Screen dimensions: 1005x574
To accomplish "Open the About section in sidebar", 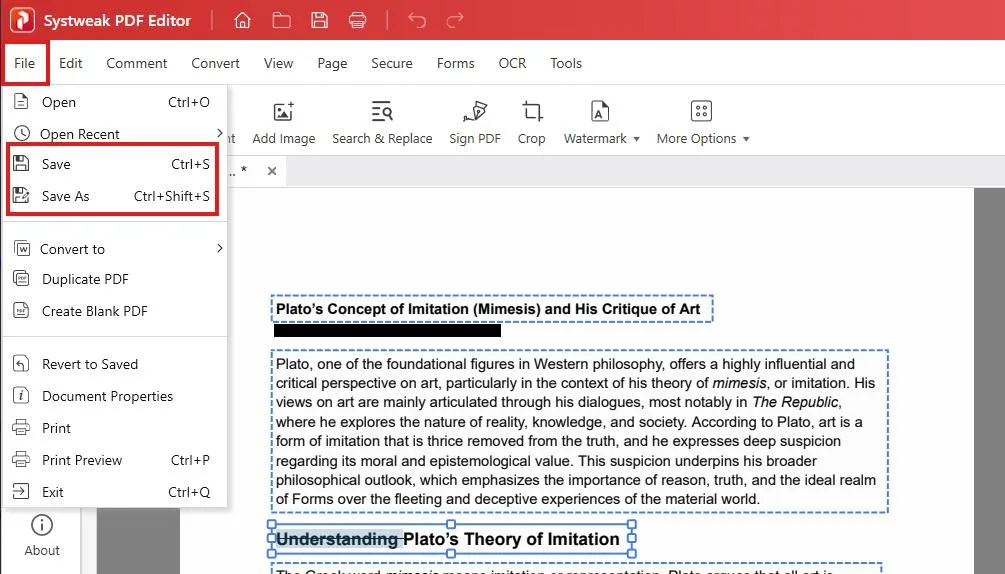I will [x=42, y=535].
